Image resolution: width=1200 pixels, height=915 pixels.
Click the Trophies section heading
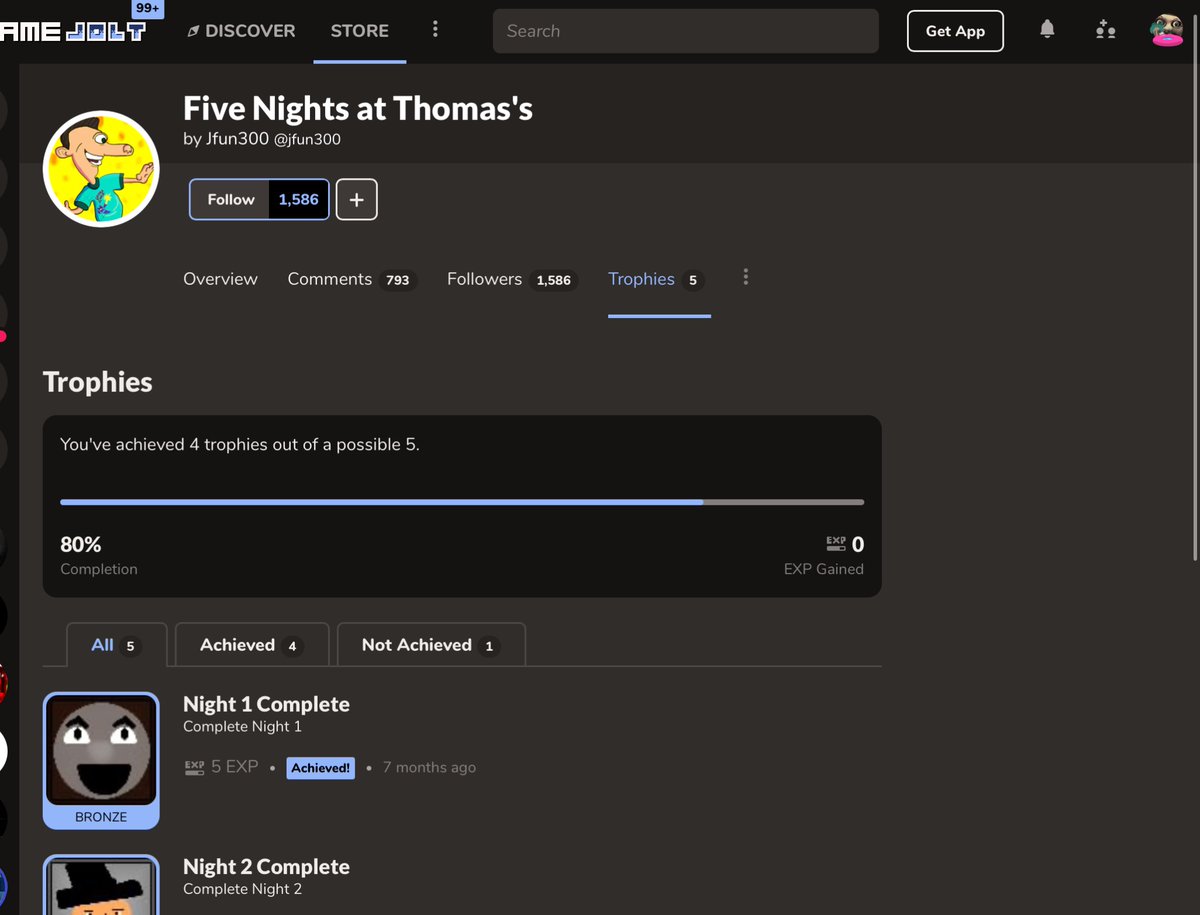point(98,382)
